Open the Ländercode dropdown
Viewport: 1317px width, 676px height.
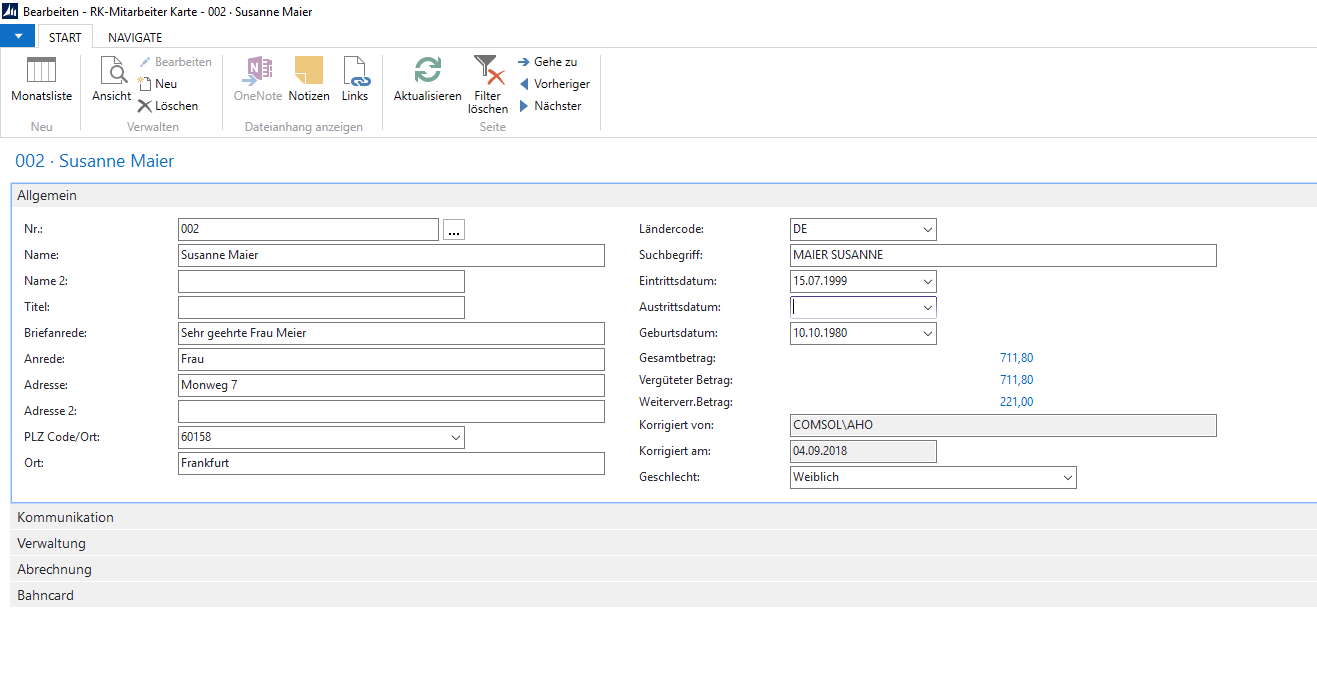pos(928,230)
